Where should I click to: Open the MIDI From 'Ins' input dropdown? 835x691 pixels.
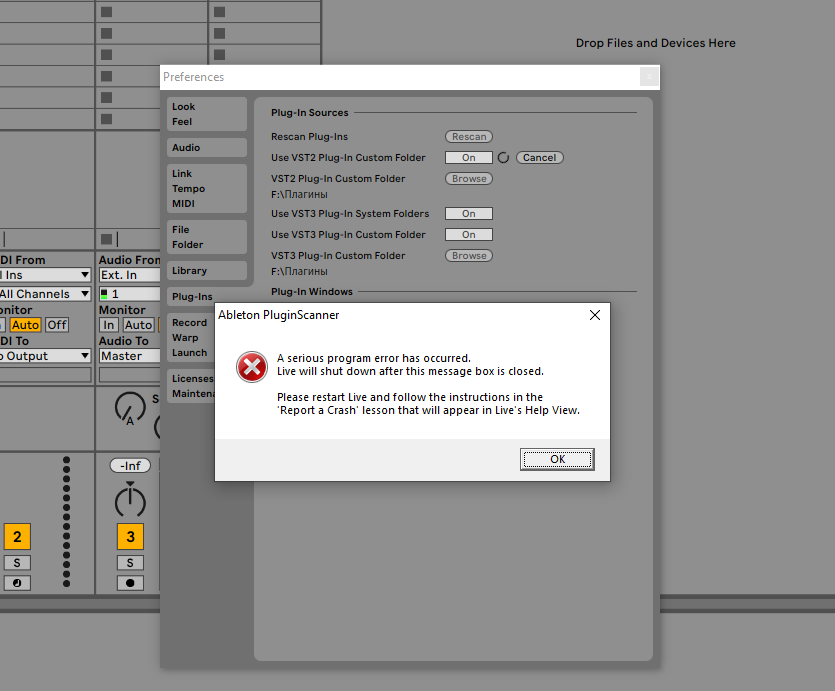(45, 275)
